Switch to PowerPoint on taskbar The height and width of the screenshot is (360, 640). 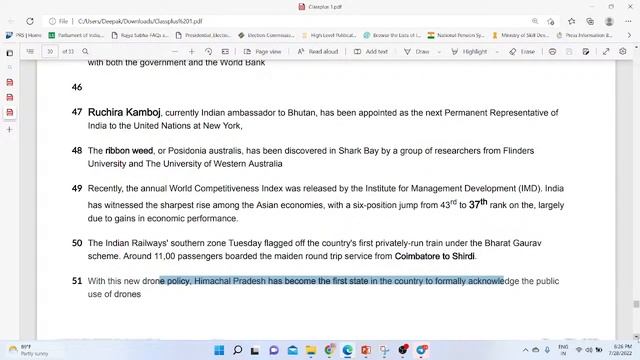366,350
